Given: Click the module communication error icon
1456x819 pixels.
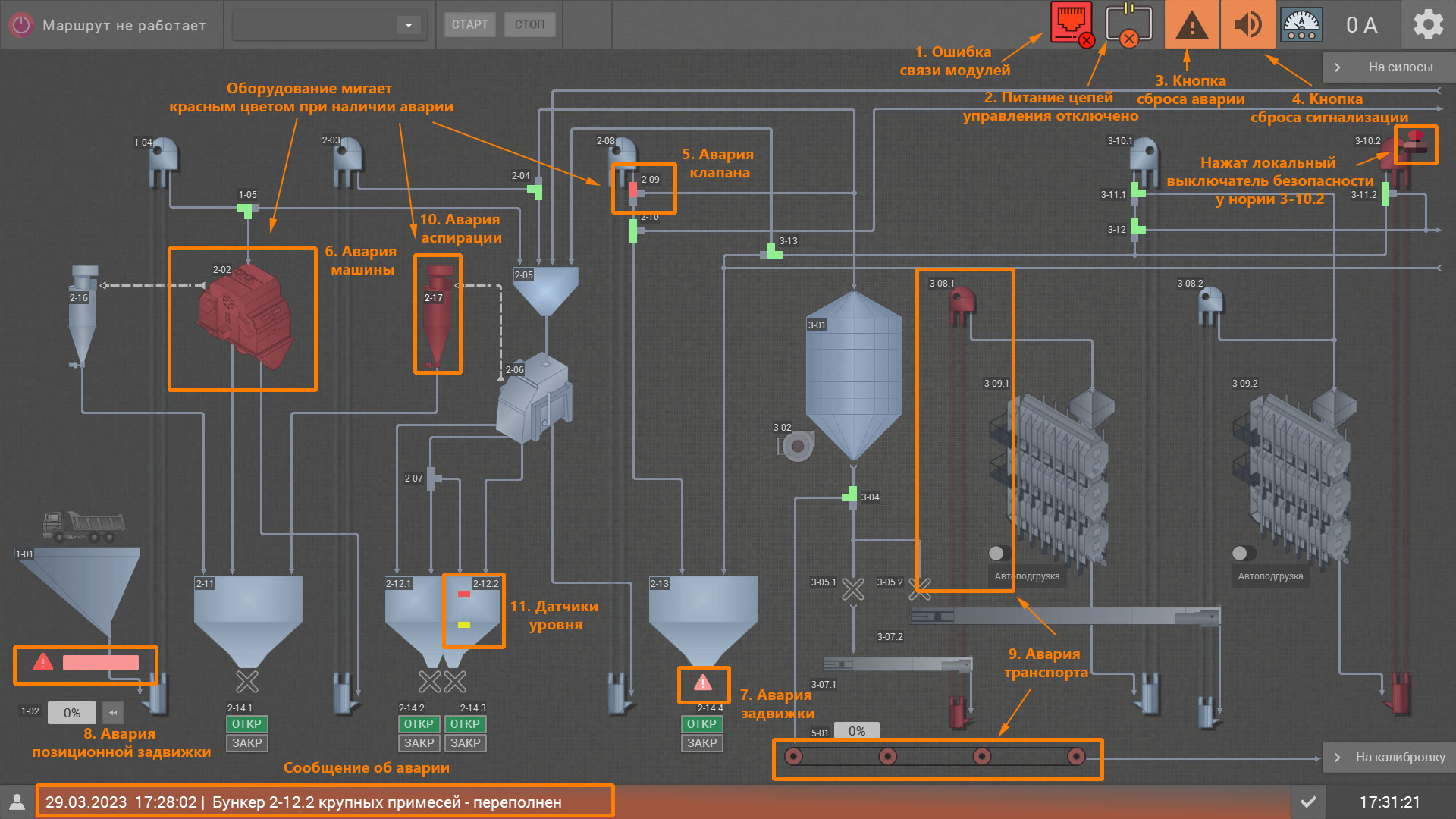Looking at the screenshot, I should 1071,24.
